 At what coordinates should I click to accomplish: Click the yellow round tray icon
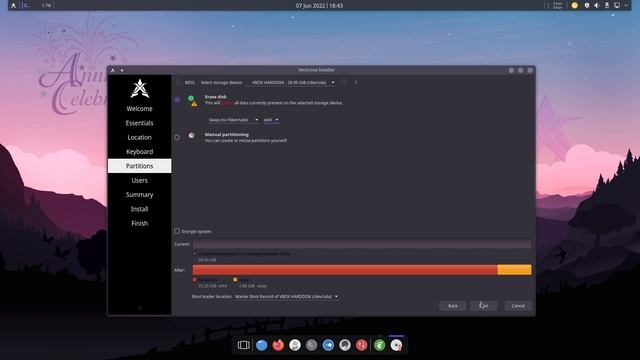pyautogui.click(x=575, y=5)
